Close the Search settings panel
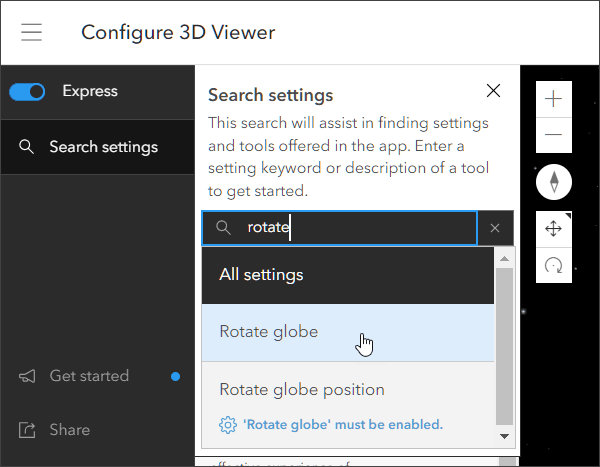This screenshot has height=467, width=600. tap(493, 91)
